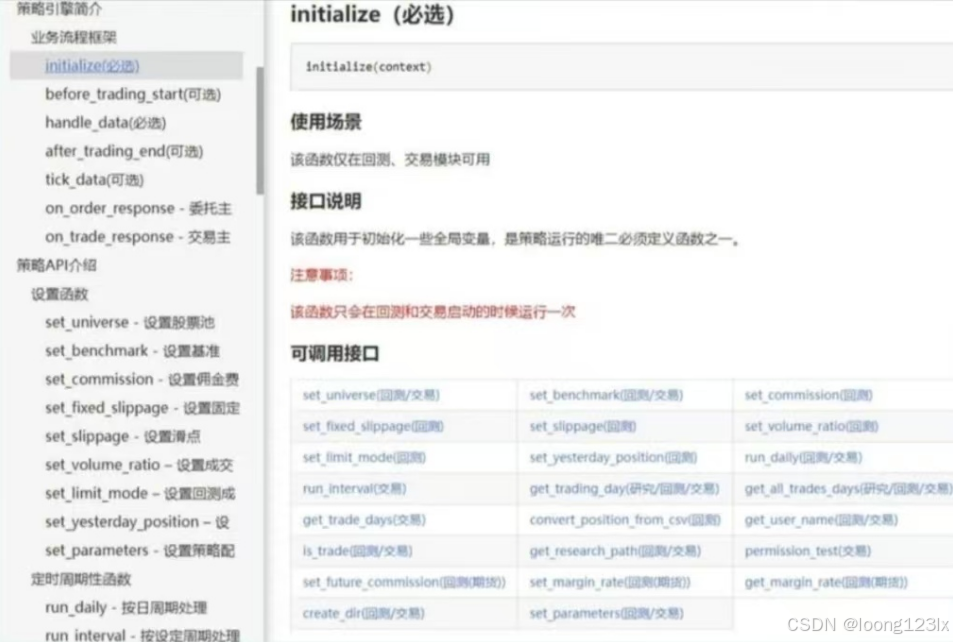Follow set_benchmark(回测/交易) table link
The height and width of the screenshot is (642, 953).
606,395
